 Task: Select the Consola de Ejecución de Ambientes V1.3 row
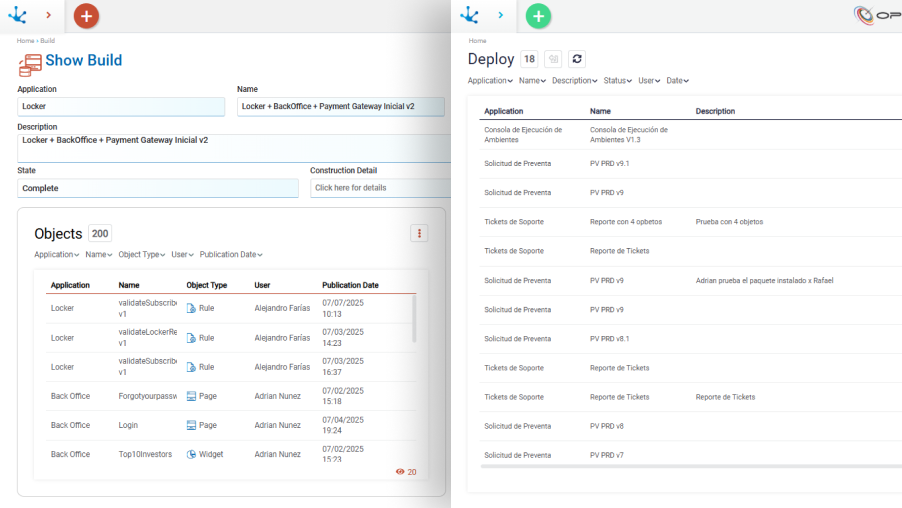pos(690,135)
